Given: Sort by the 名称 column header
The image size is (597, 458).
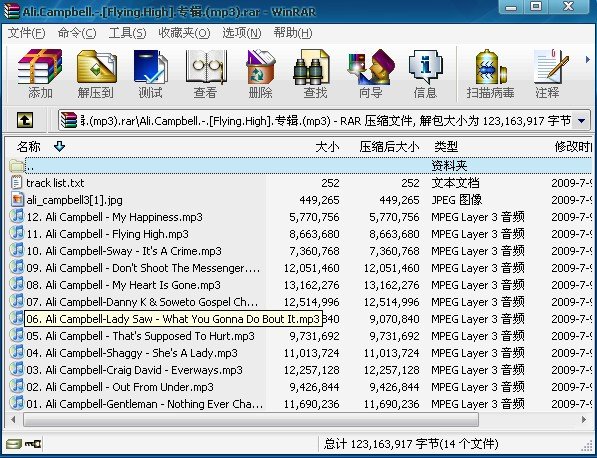Looking at the screenshot, I should (29, 147).
